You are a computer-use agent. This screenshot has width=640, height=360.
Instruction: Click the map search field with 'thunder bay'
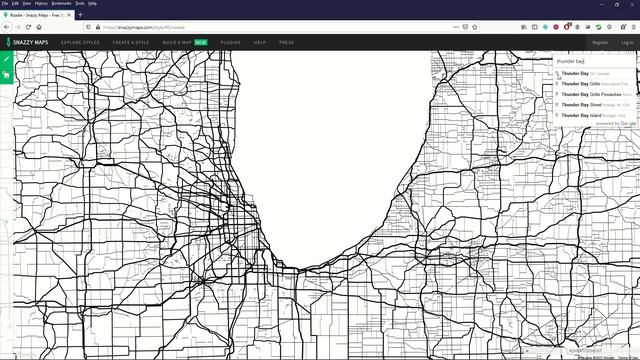click(594, 61)
